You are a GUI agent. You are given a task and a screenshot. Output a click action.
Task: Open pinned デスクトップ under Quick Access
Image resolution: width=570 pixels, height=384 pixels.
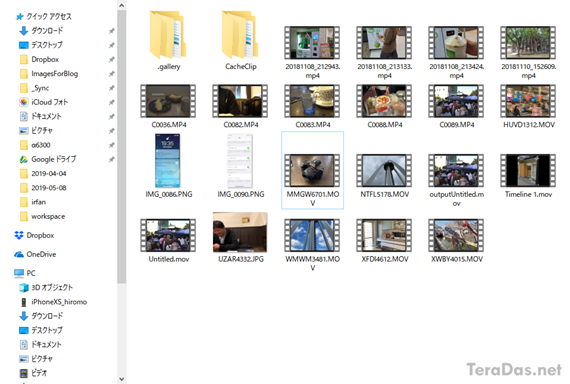(x=41, y=45)
